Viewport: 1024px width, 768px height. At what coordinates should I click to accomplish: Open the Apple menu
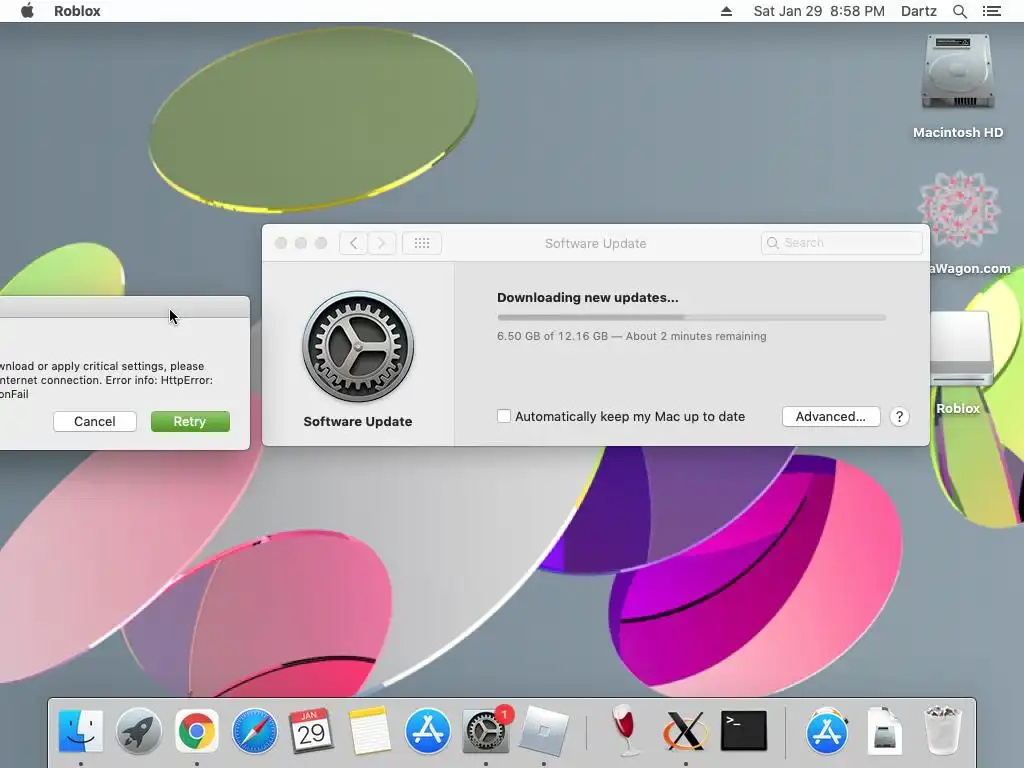(x=27, y=11)
